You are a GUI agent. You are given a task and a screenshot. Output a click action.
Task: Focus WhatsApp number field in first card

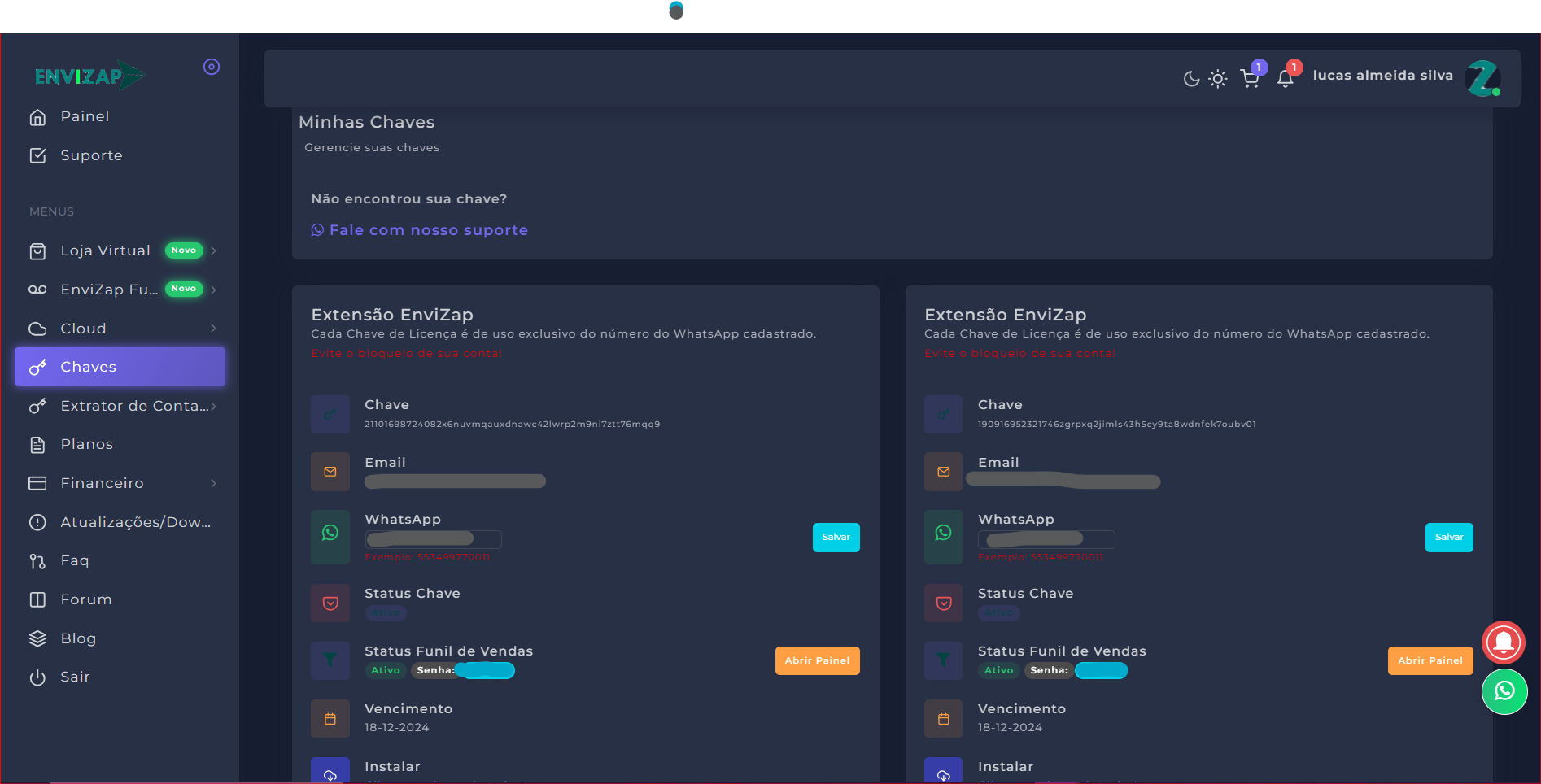pyautogui.click(x=433, y=538)
